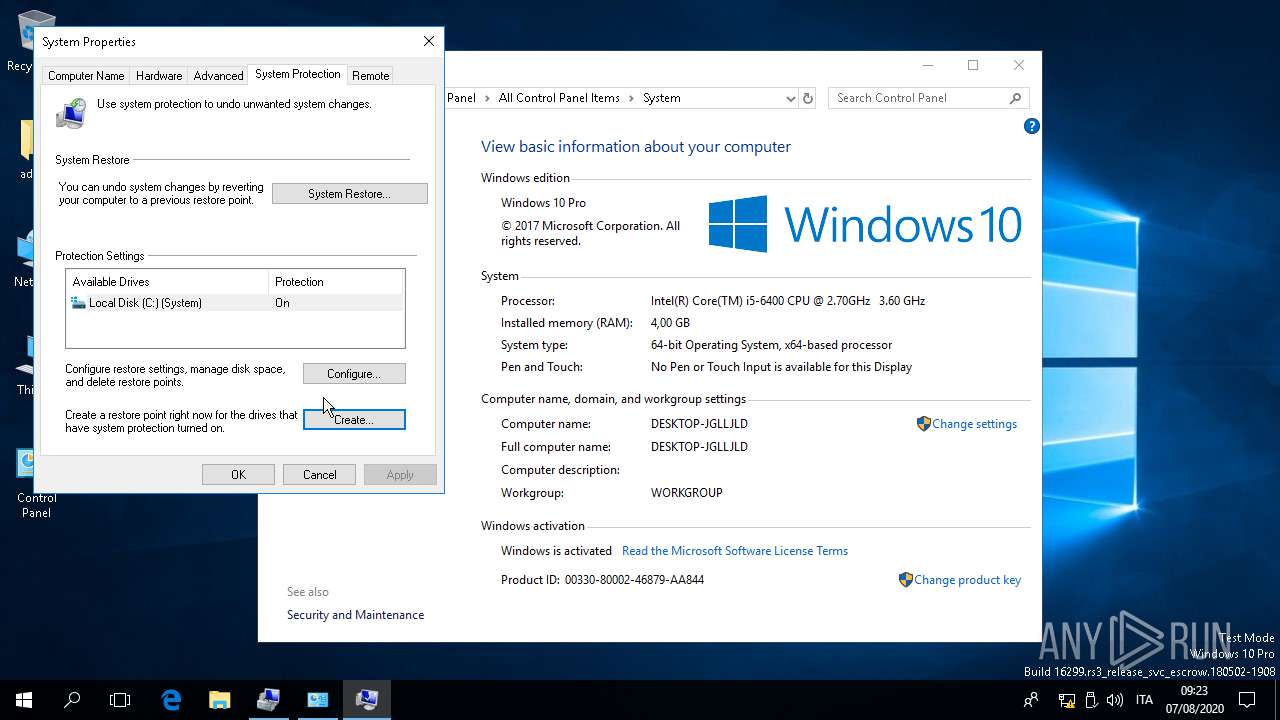
Task: Open the Change settings link
Action: [x=974, y=424]
